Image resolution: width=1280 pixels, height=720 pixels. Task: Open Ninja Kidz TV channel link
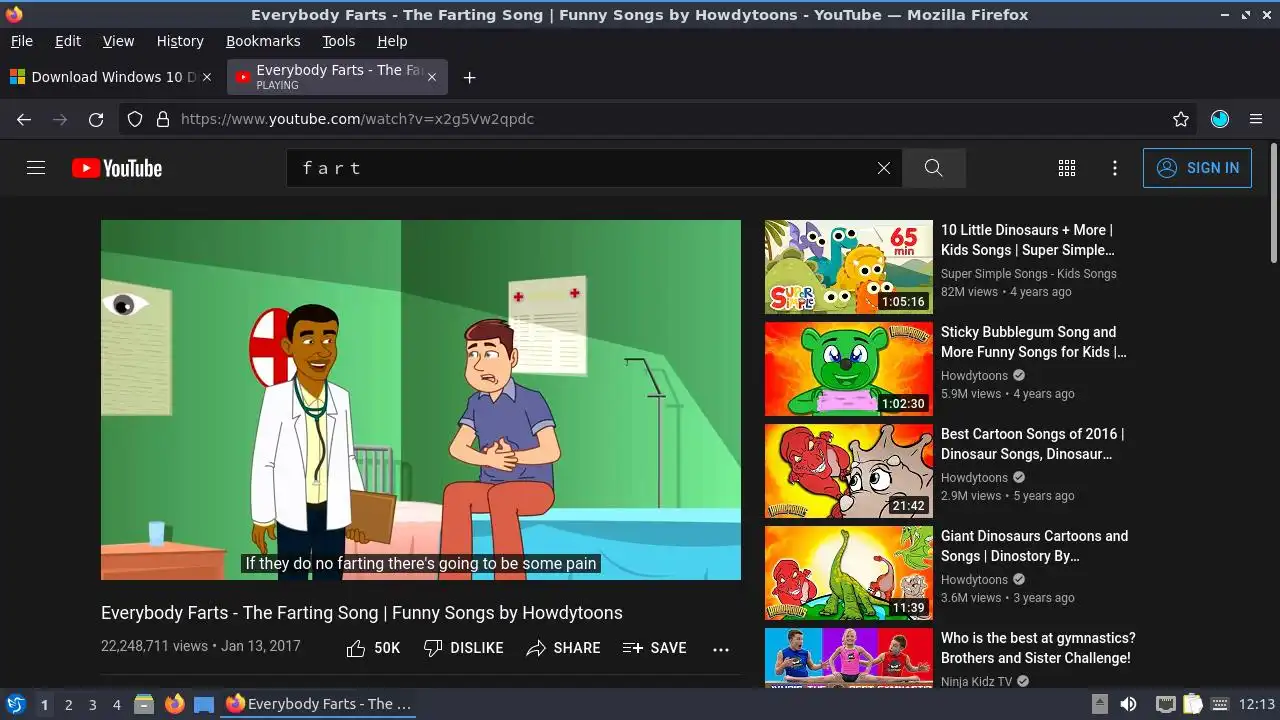click(977, 682)
